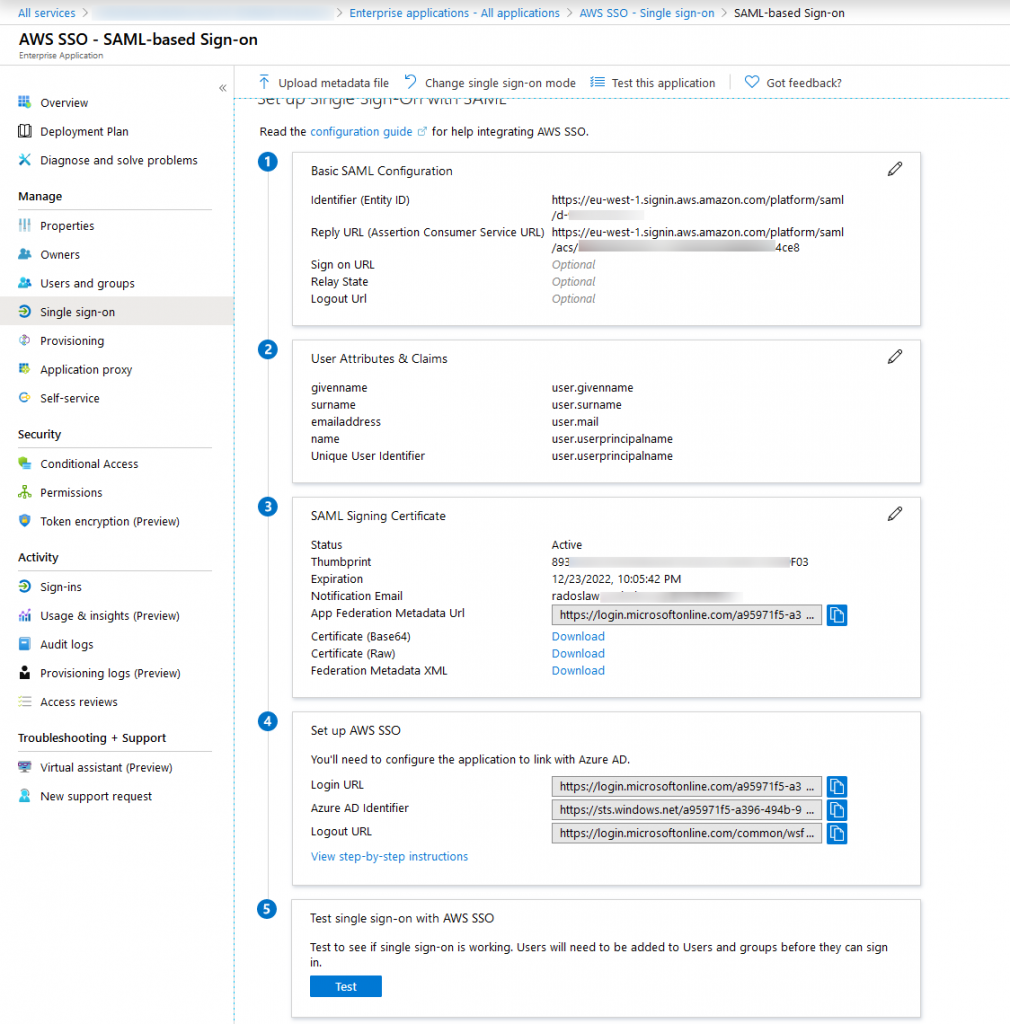Viewport: 1010px width, 1024px height.
Task: Edit Basic SAML Configuration with pencil
Action: (x=894, y=169)
